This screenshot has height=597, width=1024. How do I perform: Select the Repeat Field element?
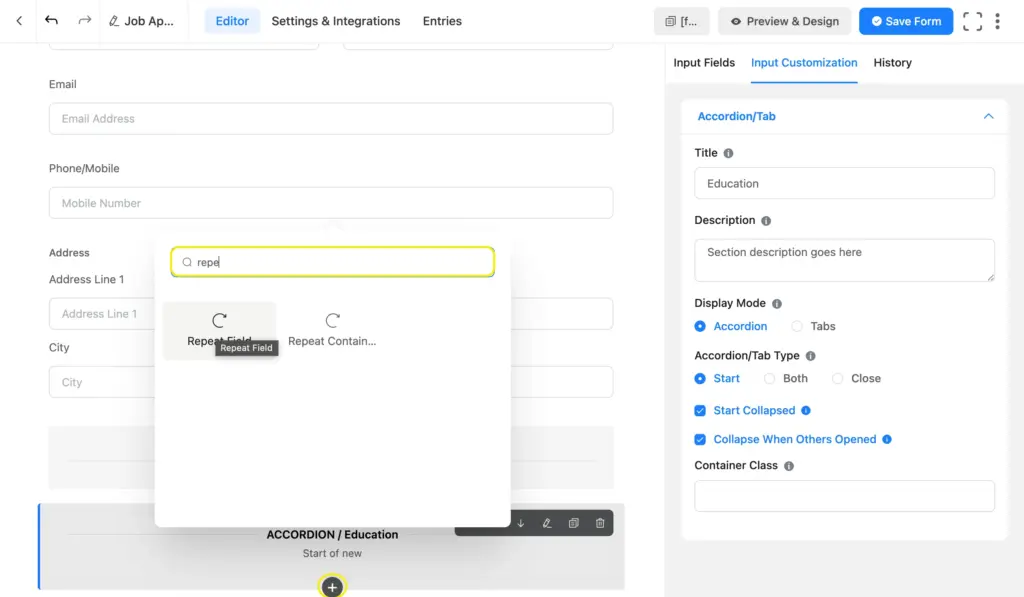pyautogui.click(x=219, y=330)
